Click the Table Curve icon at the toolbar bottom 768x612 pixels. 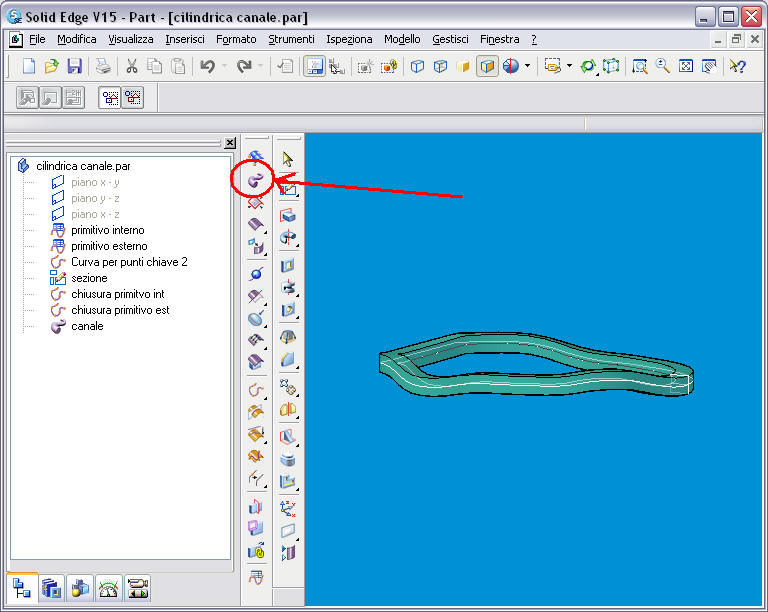(255, 578)
